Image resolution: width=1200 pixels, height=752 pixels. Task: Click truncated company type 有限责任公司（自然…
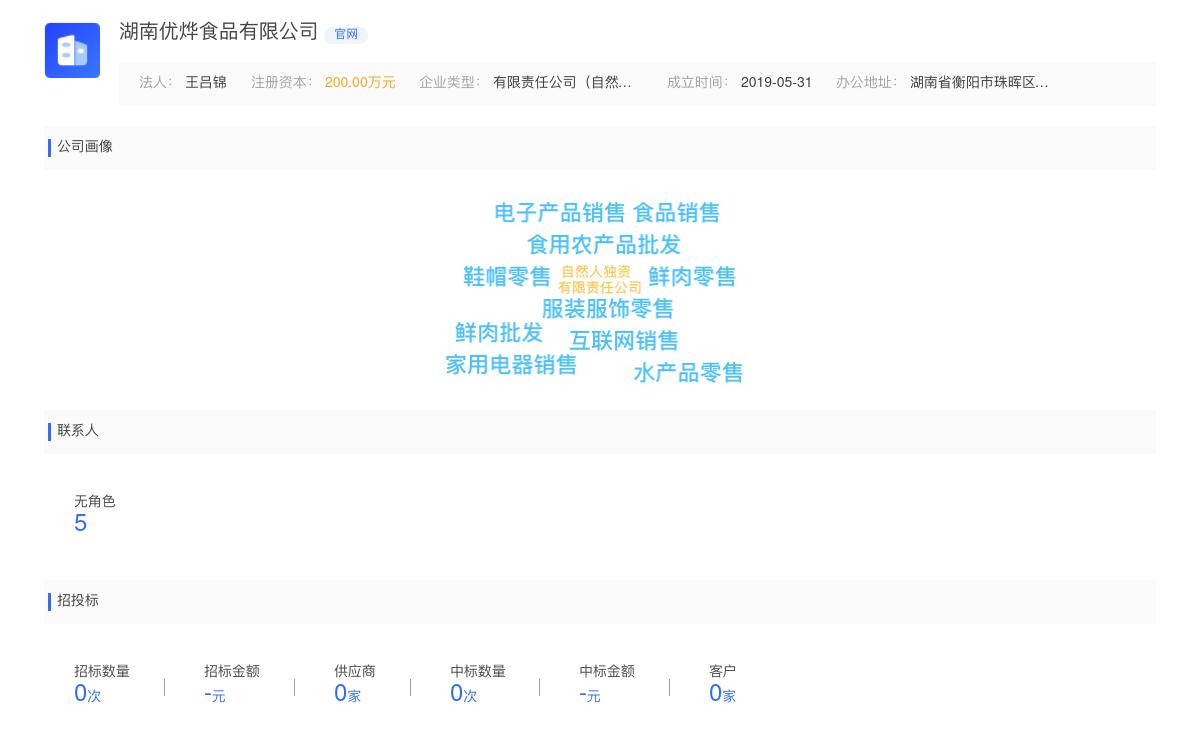click(562, 83)
